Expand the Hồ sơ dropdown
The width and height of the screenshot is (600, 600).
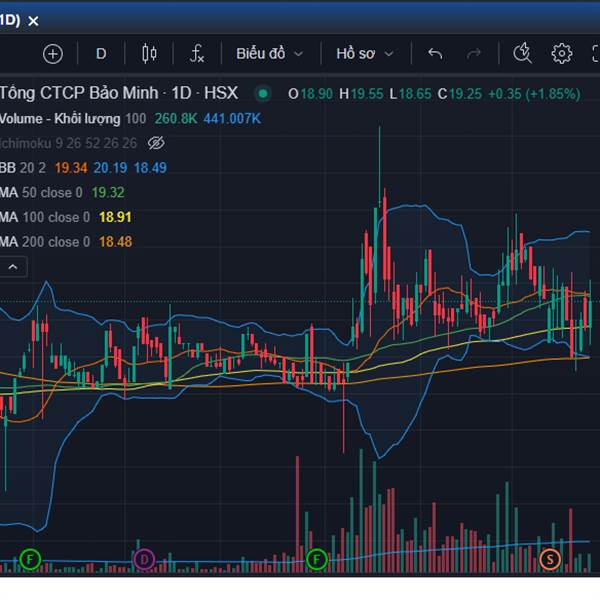coord(365,54)
